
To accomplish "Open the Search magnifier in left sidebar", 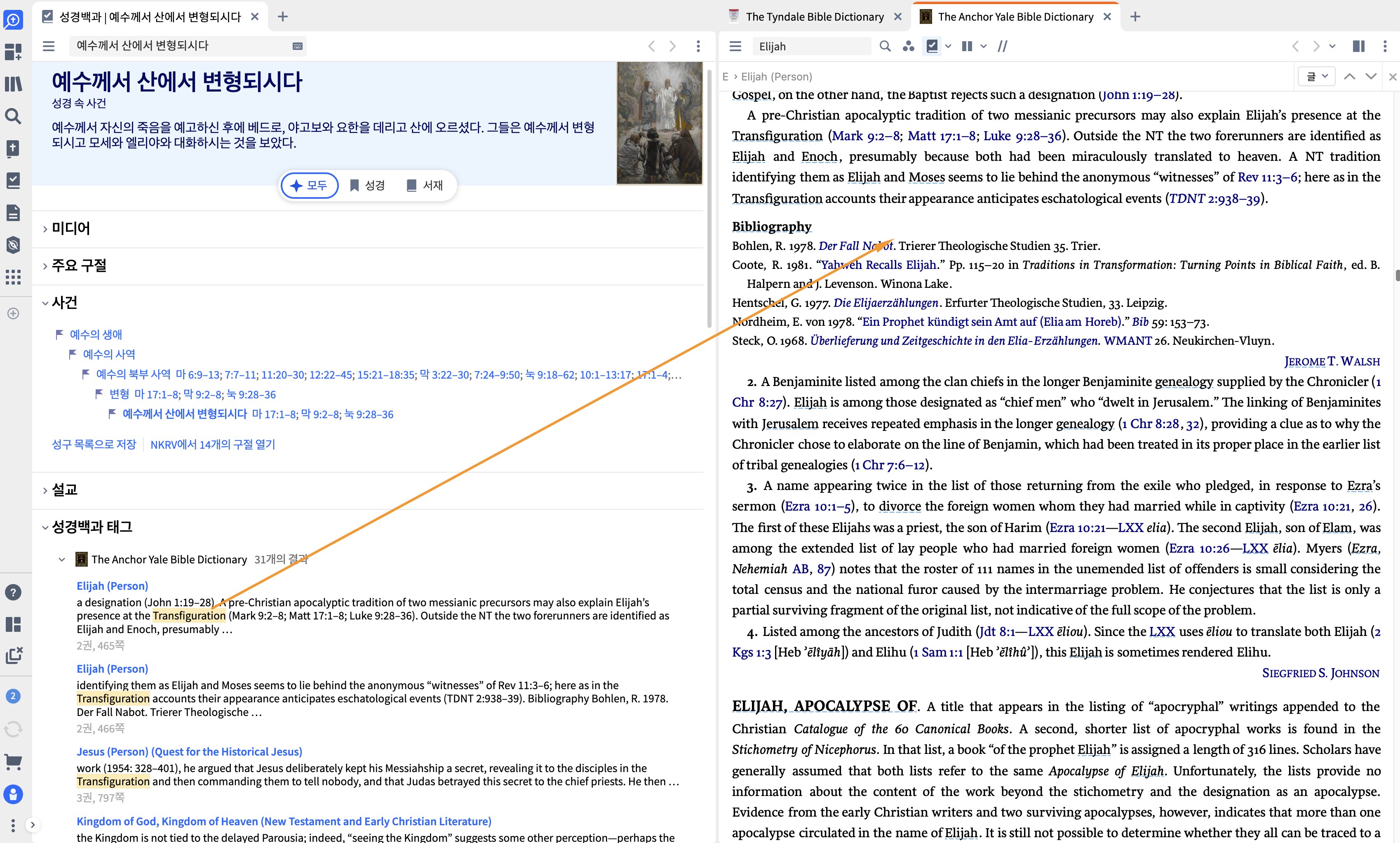I will pyautogui.click(x=13, y=116).
